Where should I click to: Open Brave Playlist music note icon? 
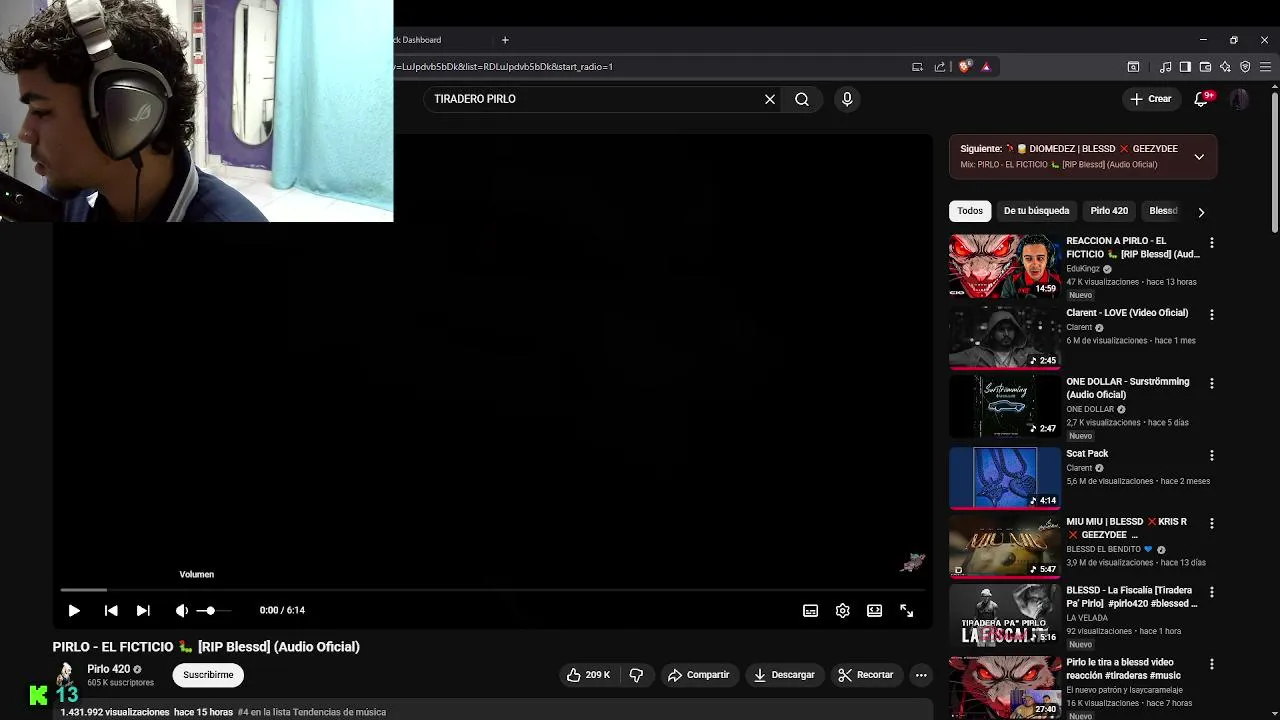(x=1165, y=67)
